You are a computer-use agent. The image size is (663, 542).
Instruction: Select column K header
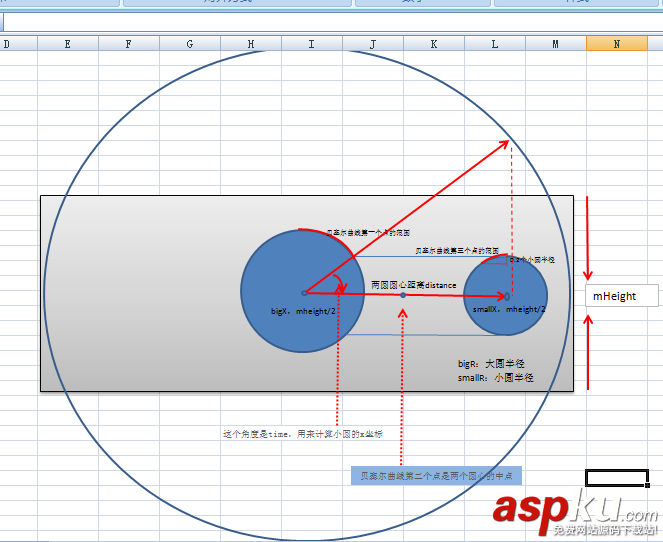click(x=434, y=44)
